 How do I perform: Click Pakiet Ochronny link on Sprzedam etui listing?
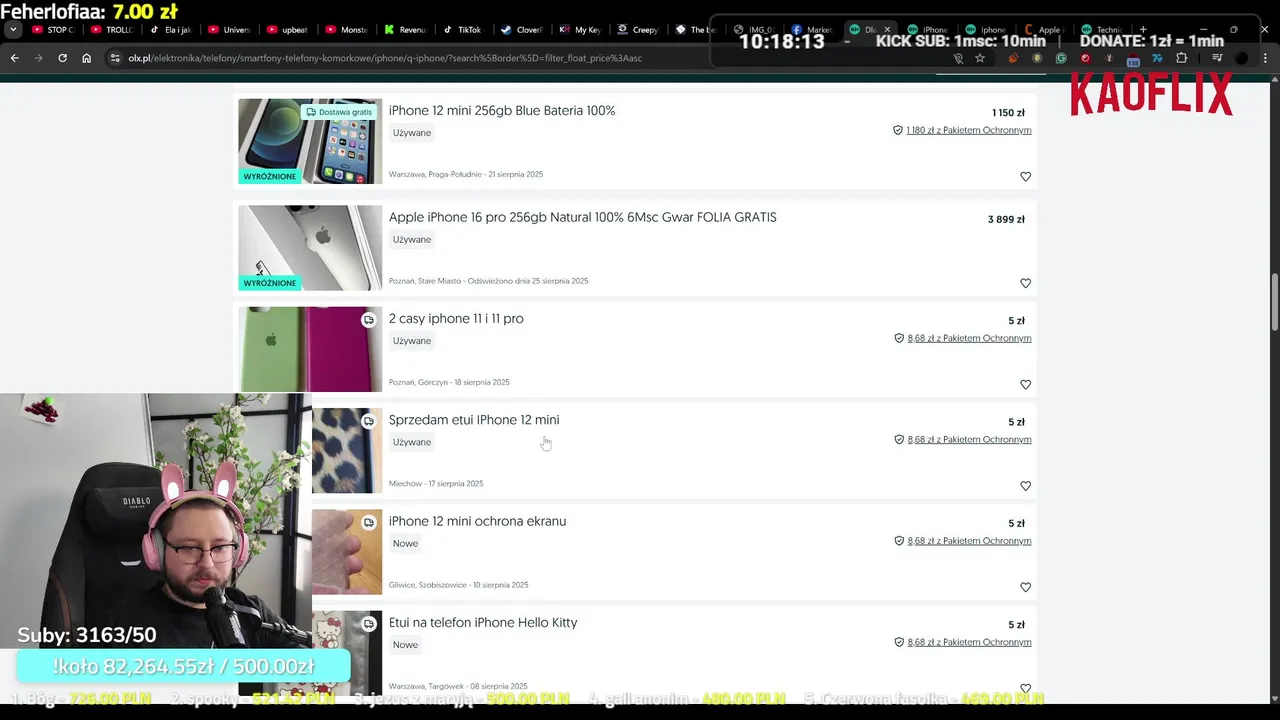[x=969, y=439]
